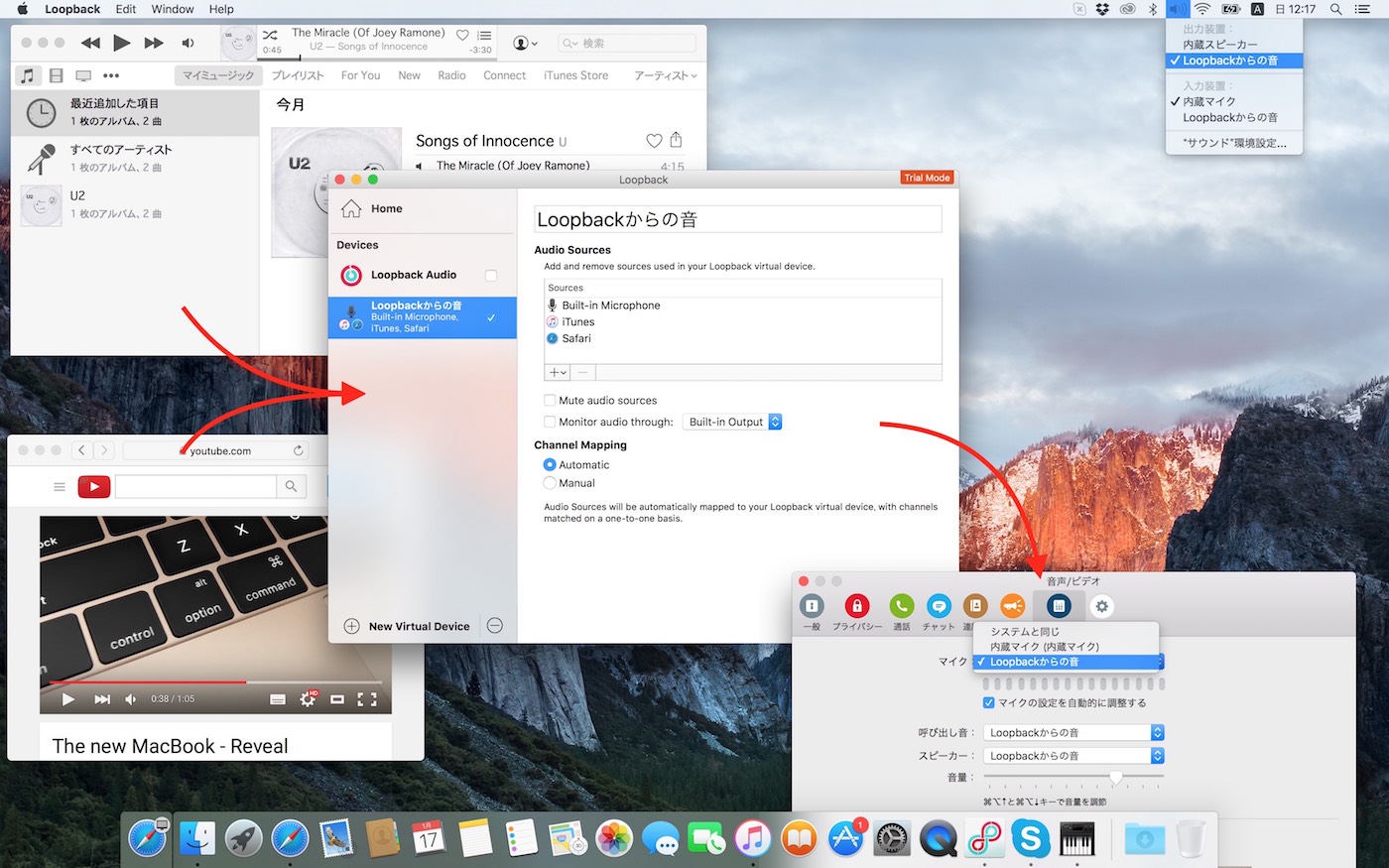Viewport: 1389px width, 868px height.
Task: Select 最近追加した項目 in the iTunes sidebar
Action: point(135,112)
